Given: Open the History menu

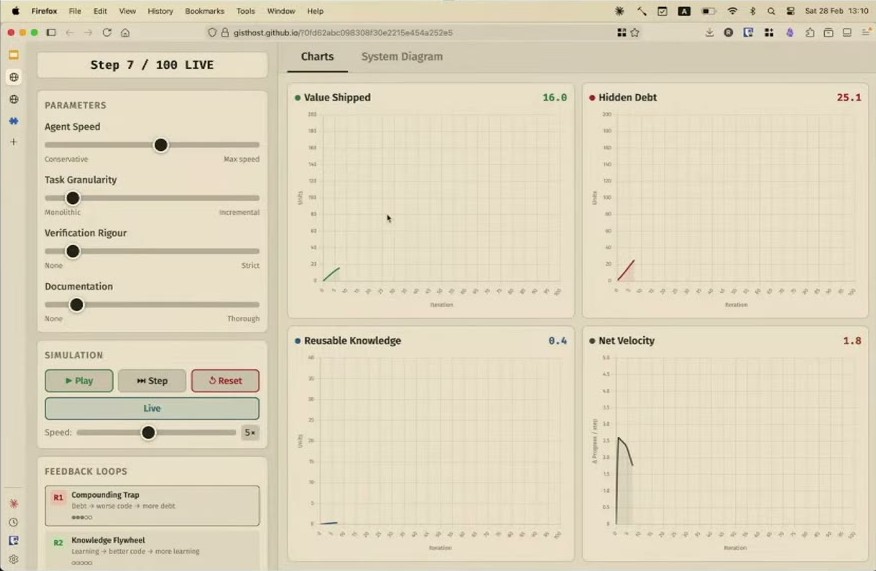Looking at the screenshot, I should (160, 11).
